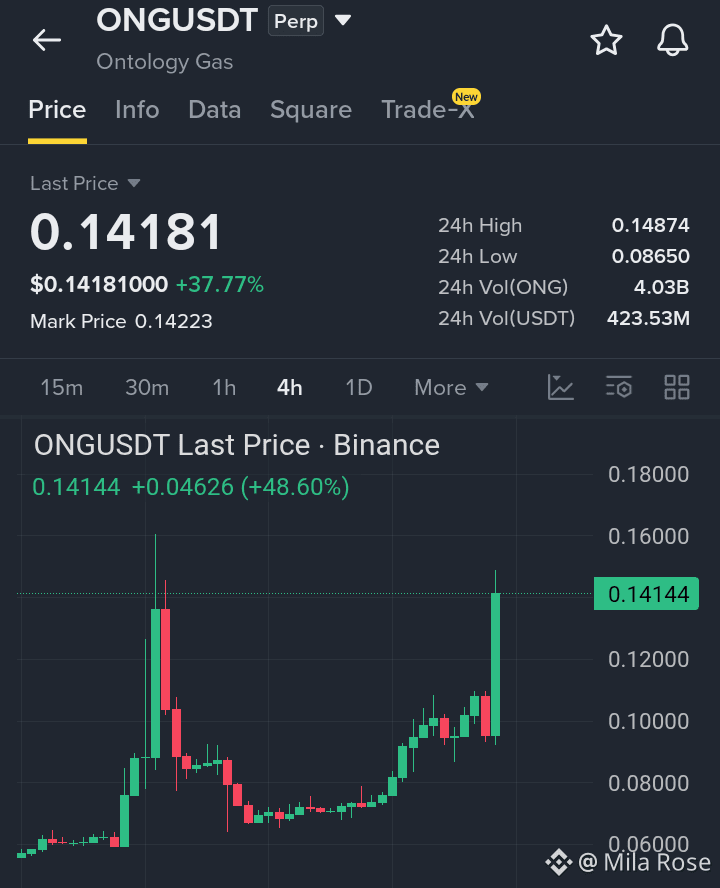
Task: Select the 1h timeframe
Action: [224, 387]
